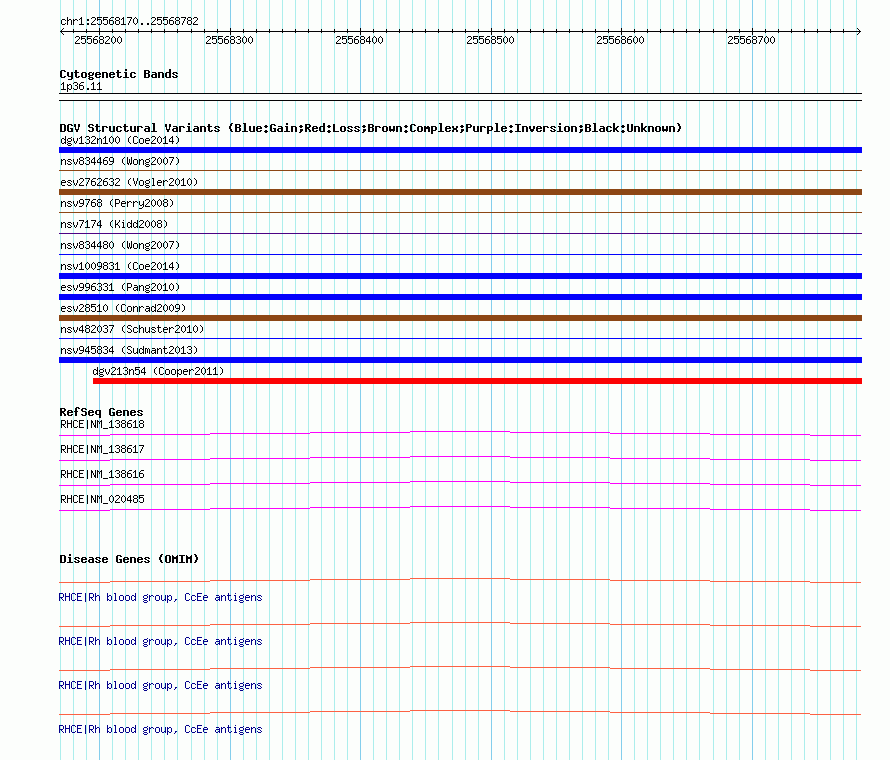Click ruler position 25568200
This screenshot has width=890, height=760.
(x=98, y=40)
